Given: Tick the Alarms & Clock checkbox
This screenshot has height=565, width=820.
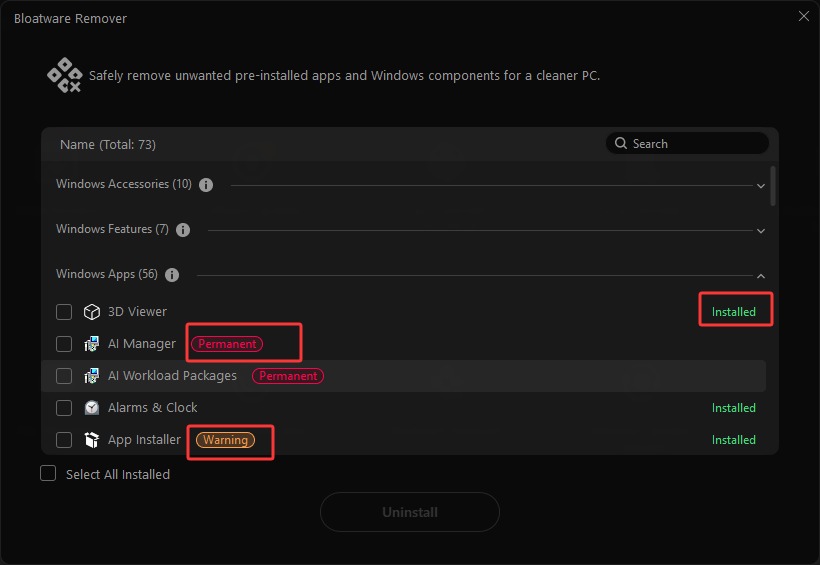Looking at the screenshot, I should [64, 408].
